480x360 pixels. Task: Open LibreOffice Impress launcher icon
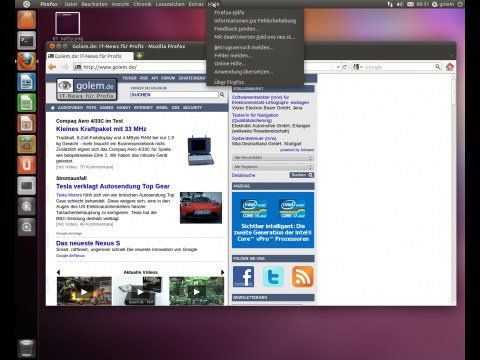[26, 124]
